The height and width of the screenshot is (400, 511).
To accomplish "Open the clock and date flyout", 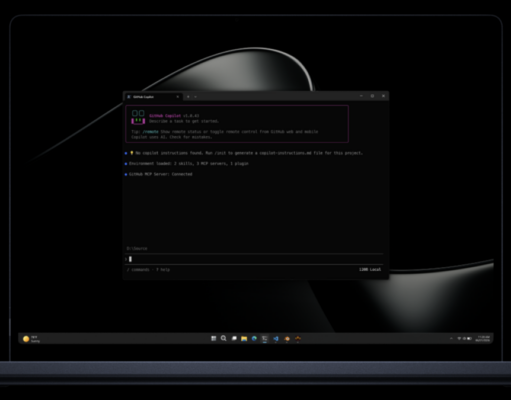I will 483,339.
